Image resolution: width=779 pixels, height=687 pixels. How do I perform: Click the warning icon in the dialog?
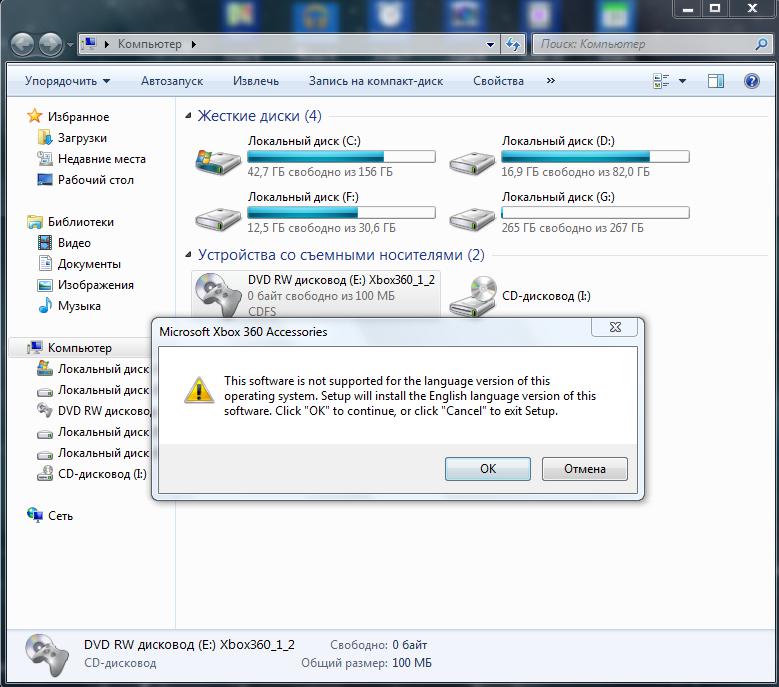pyautogui.click(x=199, y=390)
